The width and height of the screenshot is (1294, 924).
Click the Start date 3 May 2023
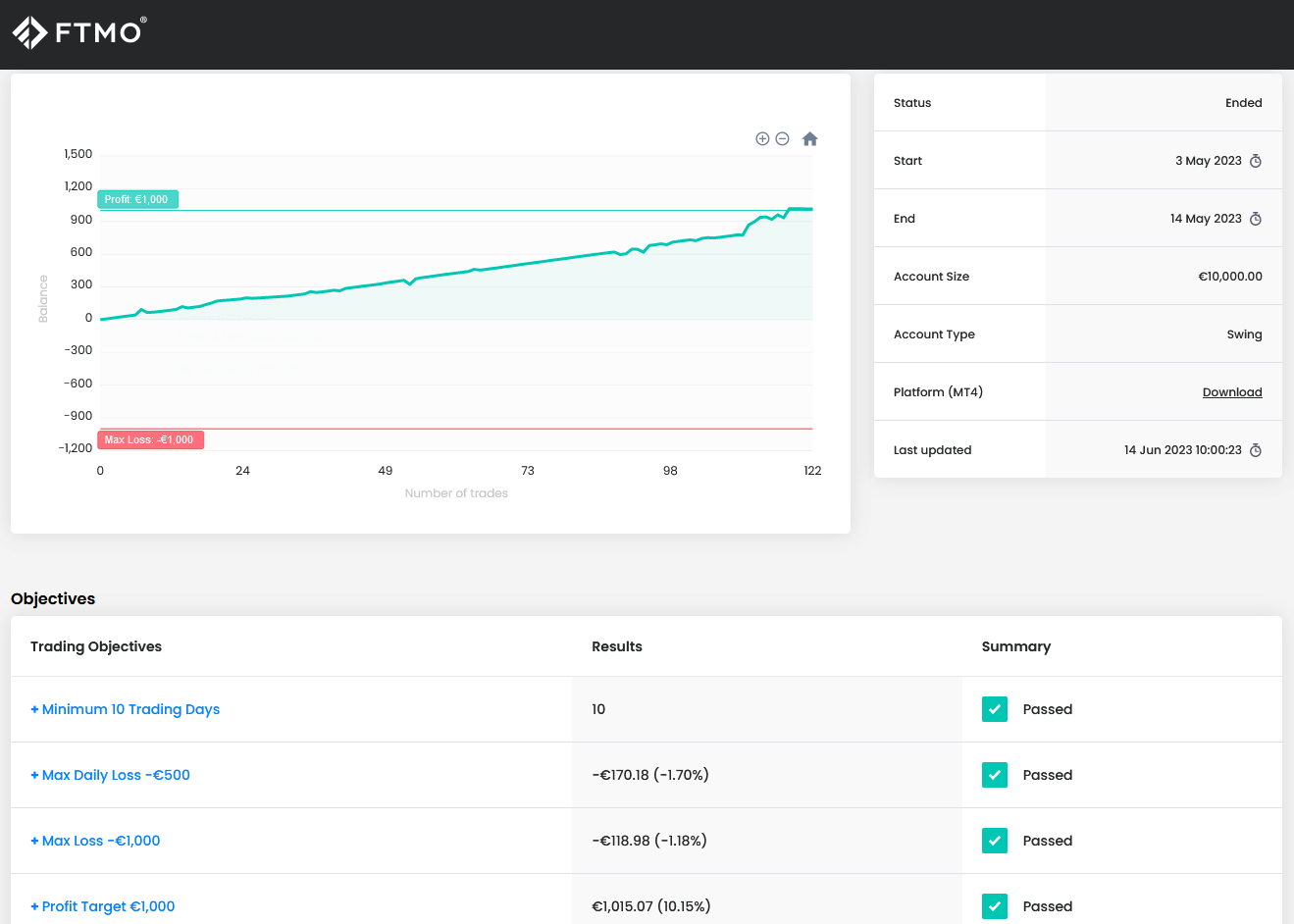tap(1209, 161)
